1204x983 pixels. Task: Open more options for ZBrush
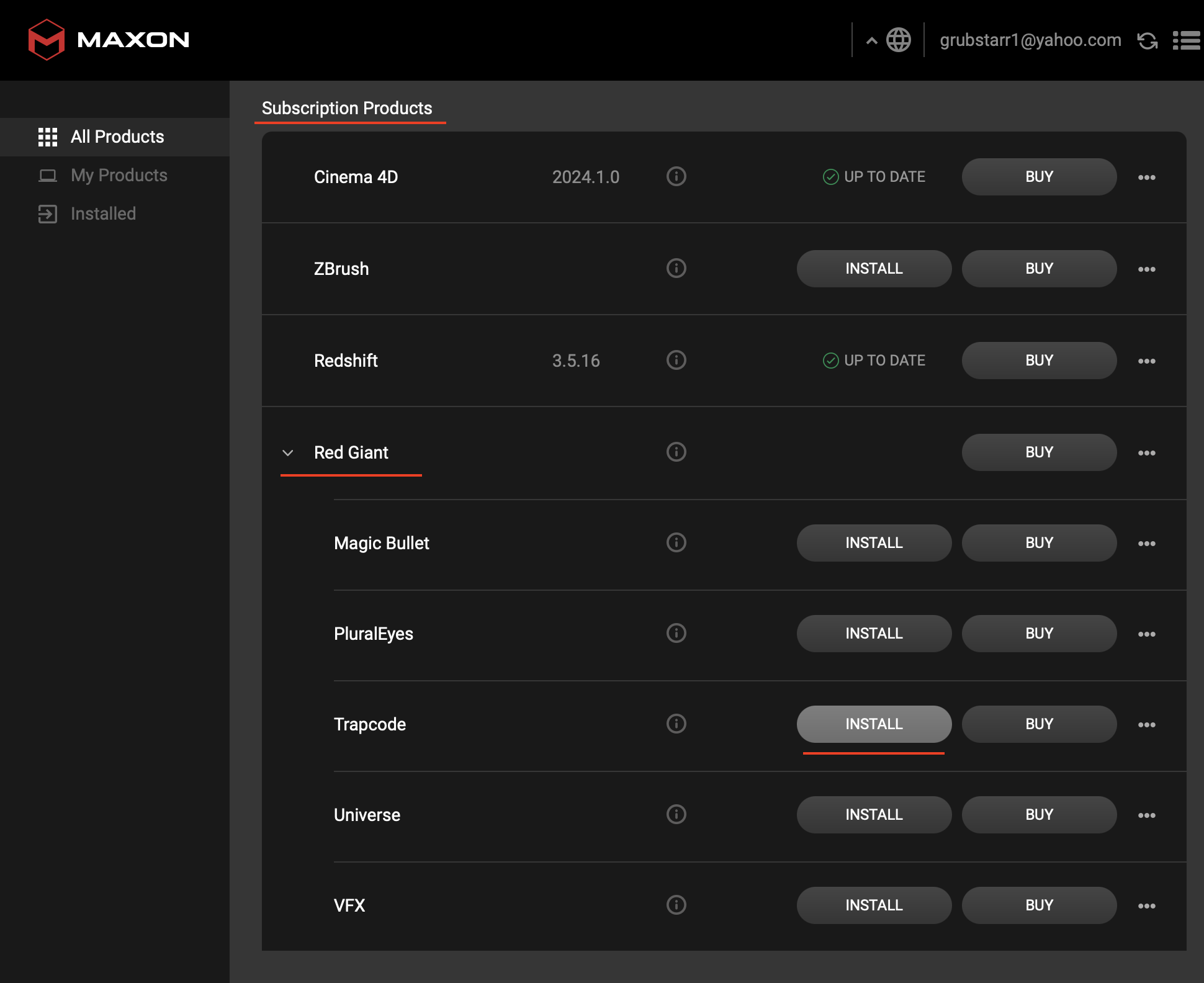[1146, 269]
